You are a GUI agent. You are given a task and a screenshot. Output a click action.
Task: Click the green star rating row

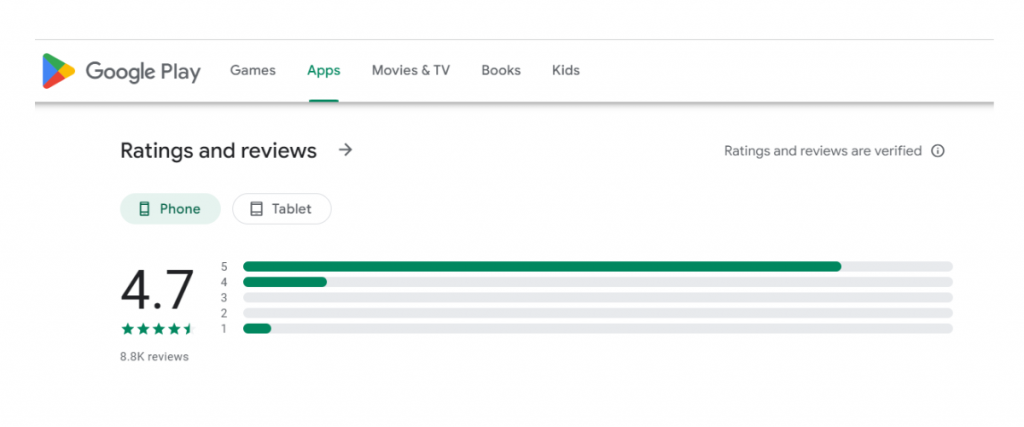(157, 328)
